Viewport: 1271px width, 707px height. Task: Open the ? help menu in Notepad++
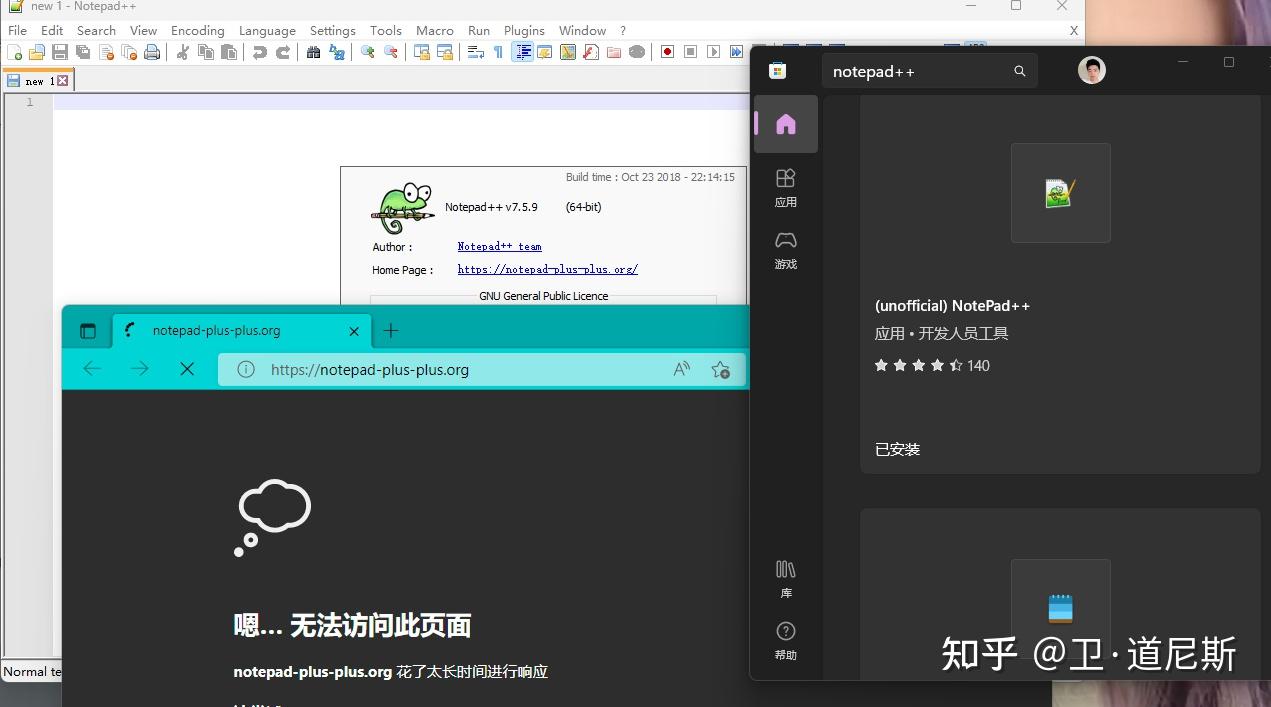[x=623, y=30]
